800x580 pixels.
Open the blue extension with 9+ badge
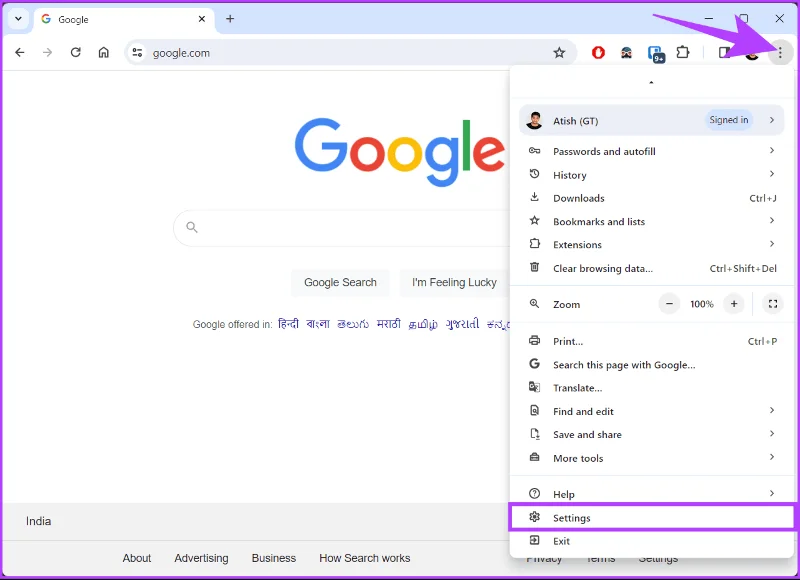(x=655, y=54)
